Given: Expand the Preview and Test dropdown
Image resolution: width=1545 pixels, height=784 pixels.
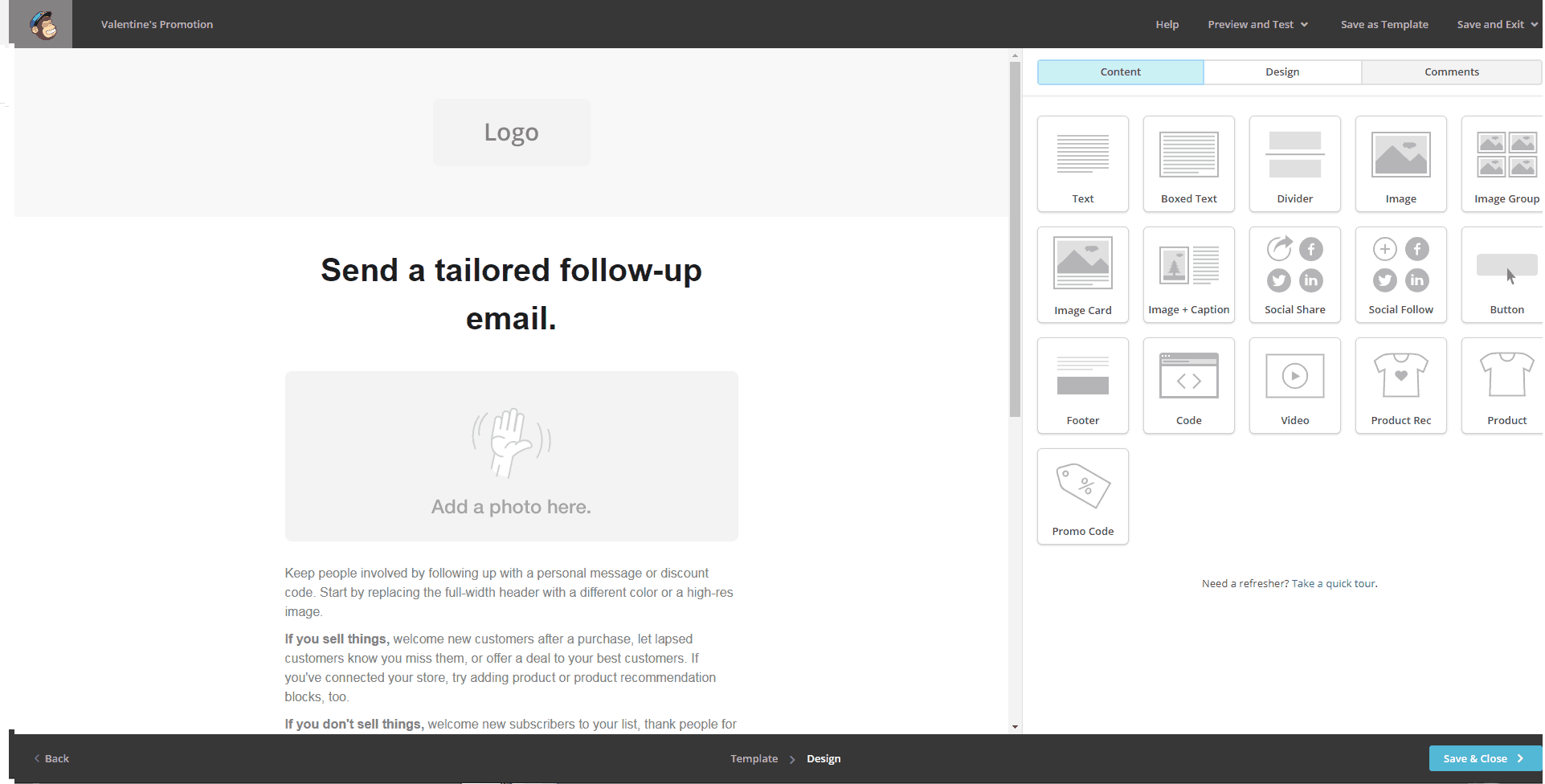Looking at the screenshot, I should click(x=1257, y=24).
